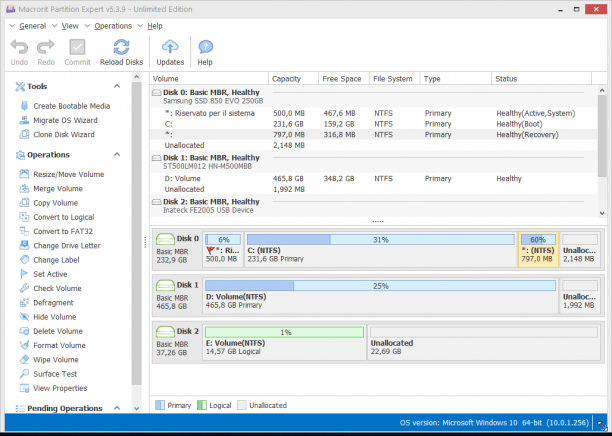The height and width of the screenshot is (436, 612).
Task: Click the Help question bubble icon
Action: click(x=205, y=47)
